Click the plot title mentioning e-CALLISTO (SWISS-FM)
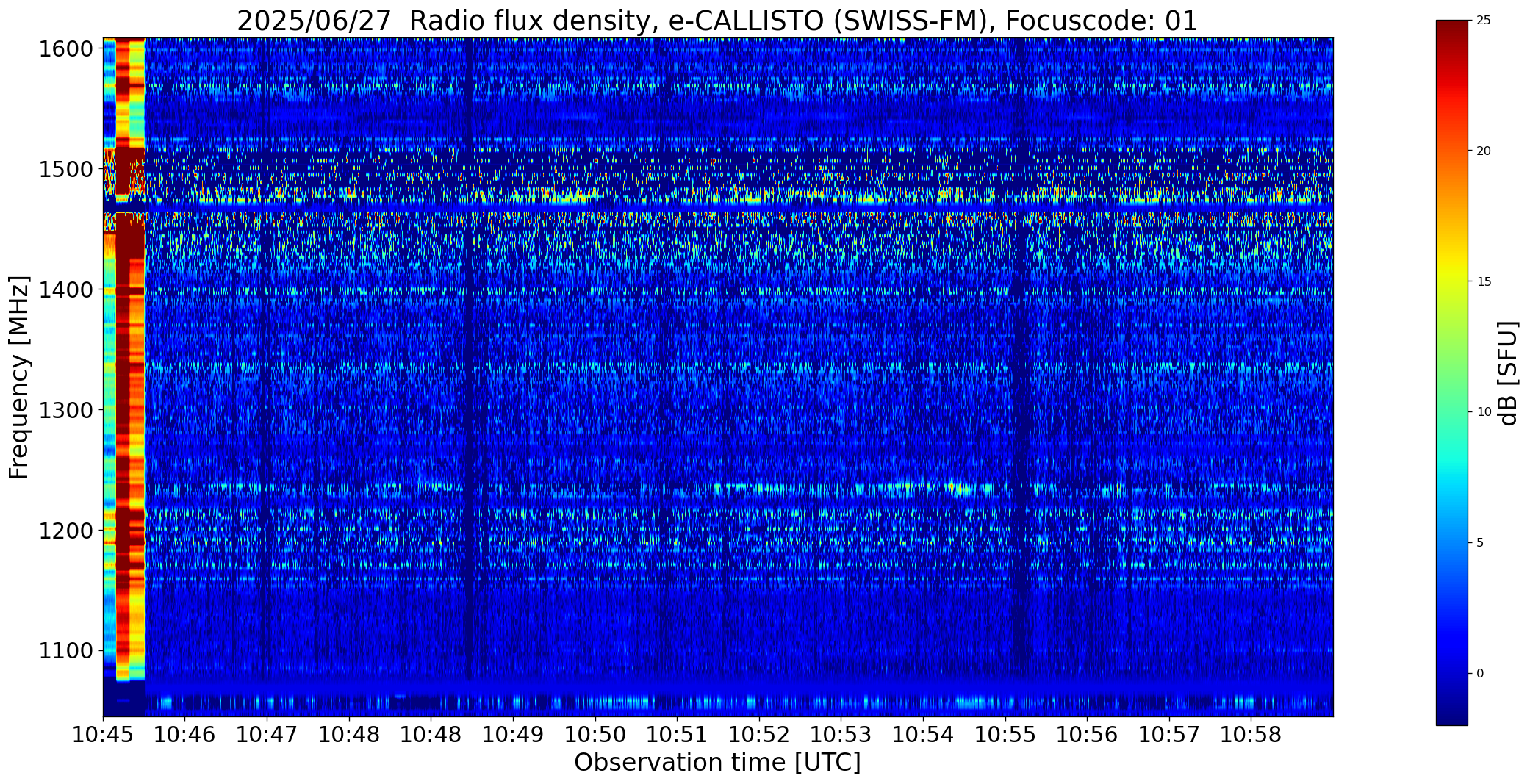This screenshot has height=784, width=1530. (x=717, y=21)
